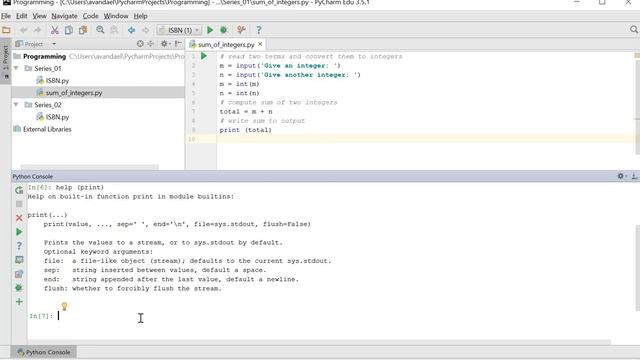Screen dimensions: 640x360
Task: Click the stop square in console sidebar
Action: (19, 204)
